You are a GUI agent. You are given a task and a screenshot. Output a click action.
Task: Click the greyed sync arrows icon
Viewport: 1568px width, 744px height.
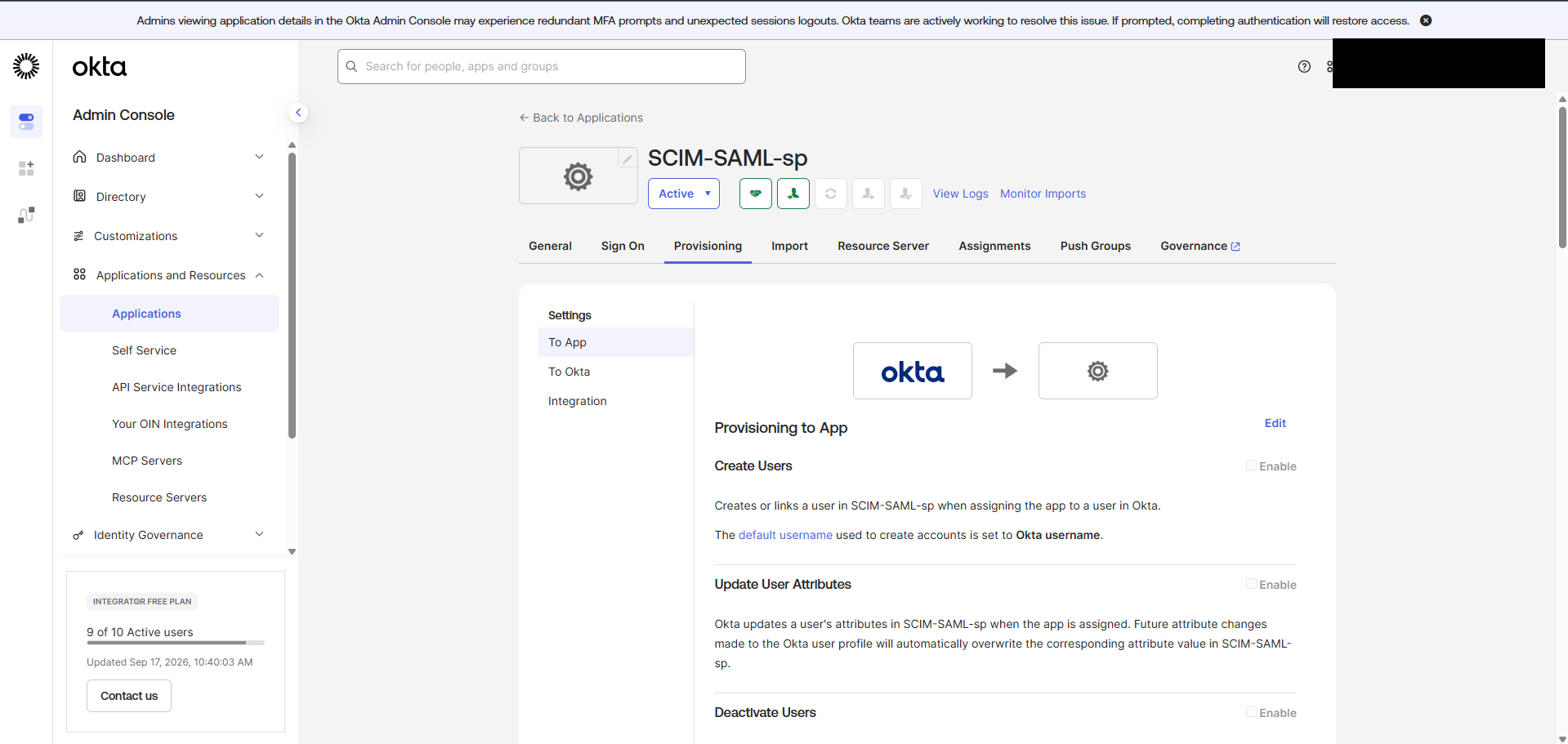[831, 194]
